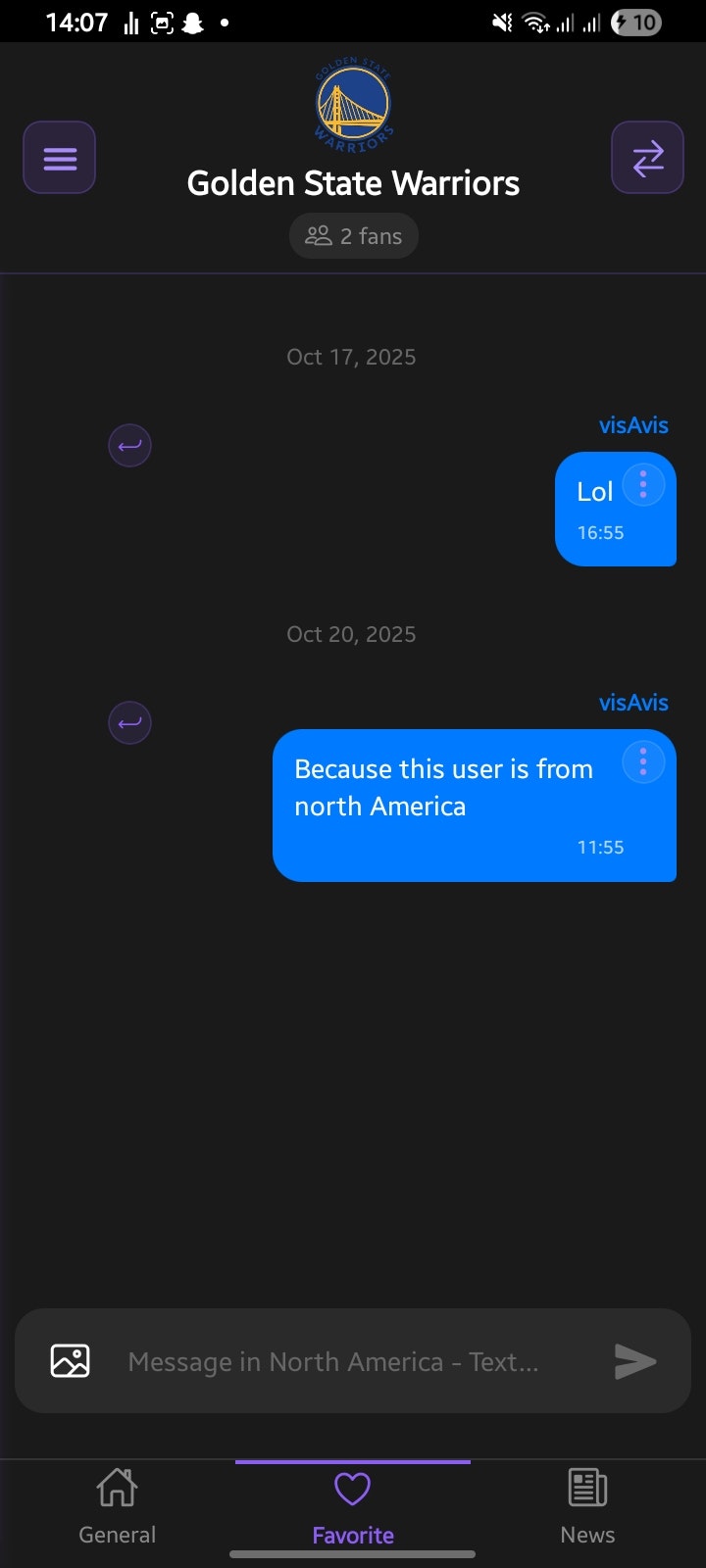The image size is (706, 1568).
Task: Tap the visAvis username above Lol
Action: click(633, 425)
